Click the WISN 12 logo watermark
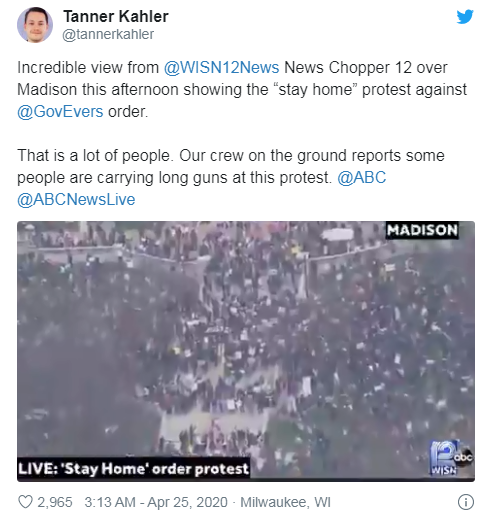 click(x=443, y=458)
